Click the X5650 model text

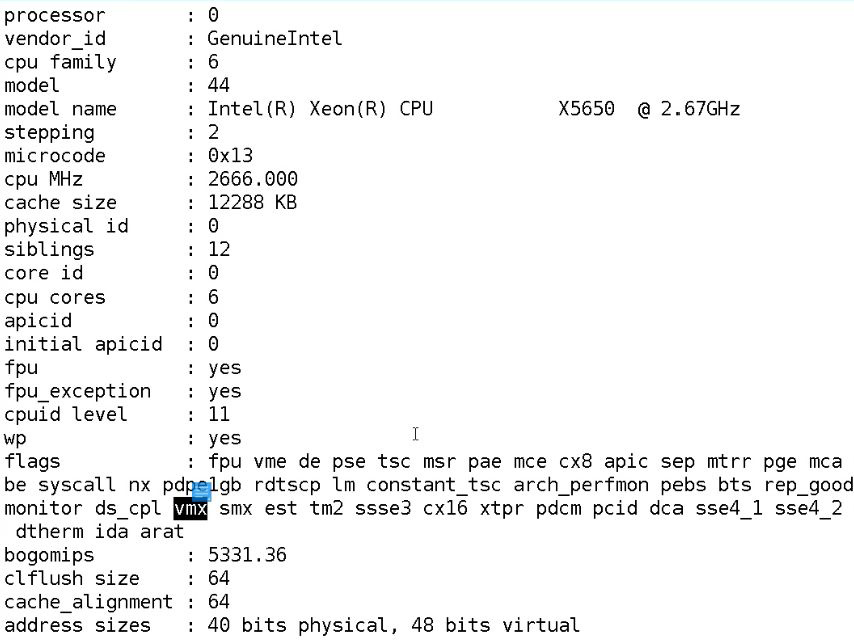tap(586, 108)
